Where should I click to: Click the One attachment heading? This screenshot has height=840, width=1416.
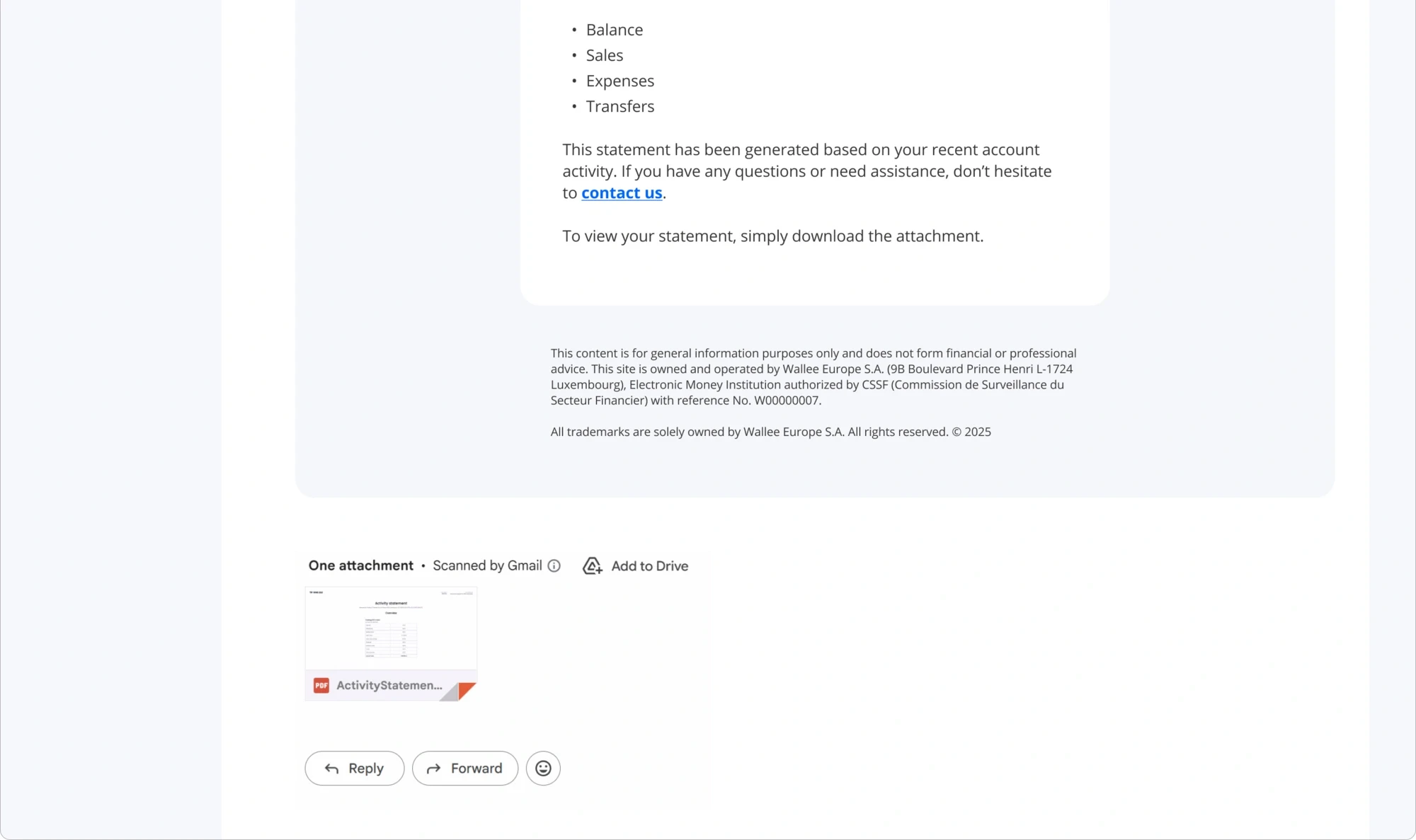click(361, 565)
